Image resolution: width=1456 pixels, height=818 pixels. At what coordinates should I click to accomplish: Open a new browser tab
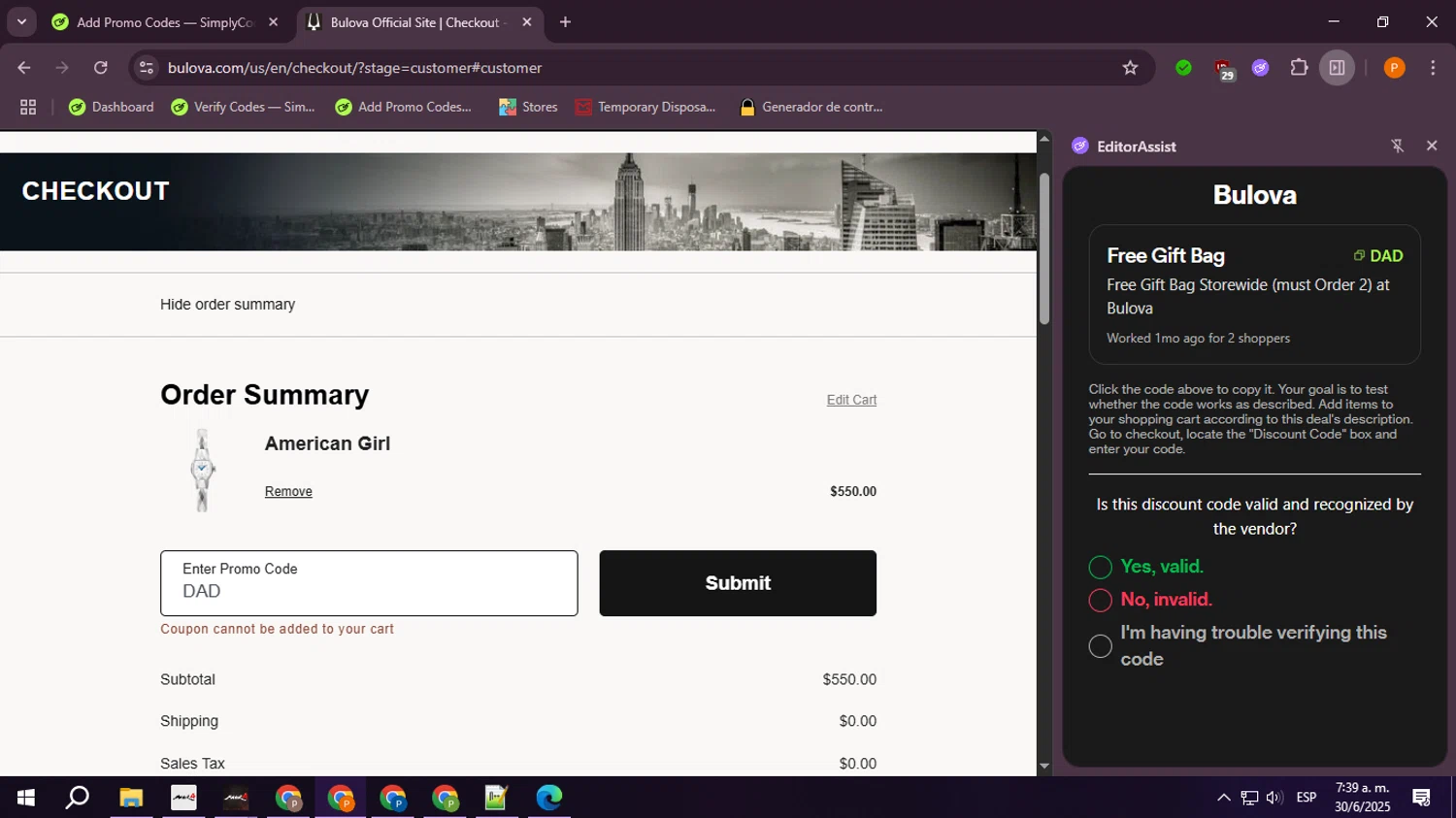click(x=565, y=22)
